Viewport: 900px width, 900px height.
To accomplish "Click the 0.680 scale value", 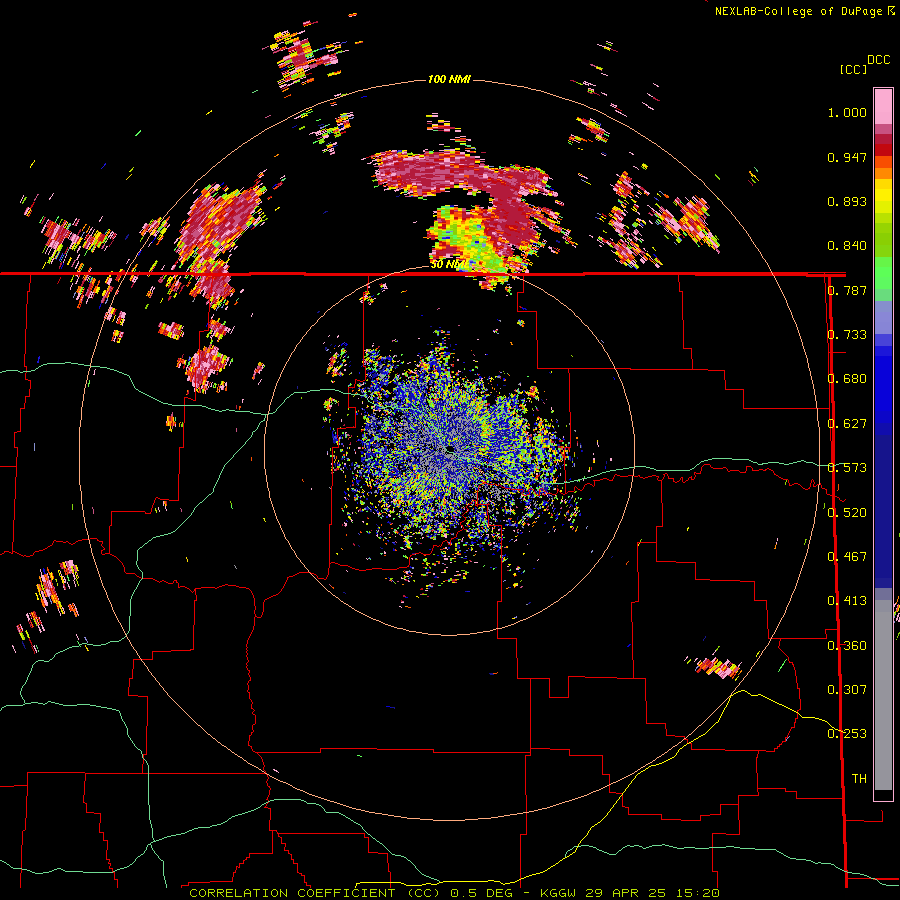I will coord(847,379).
